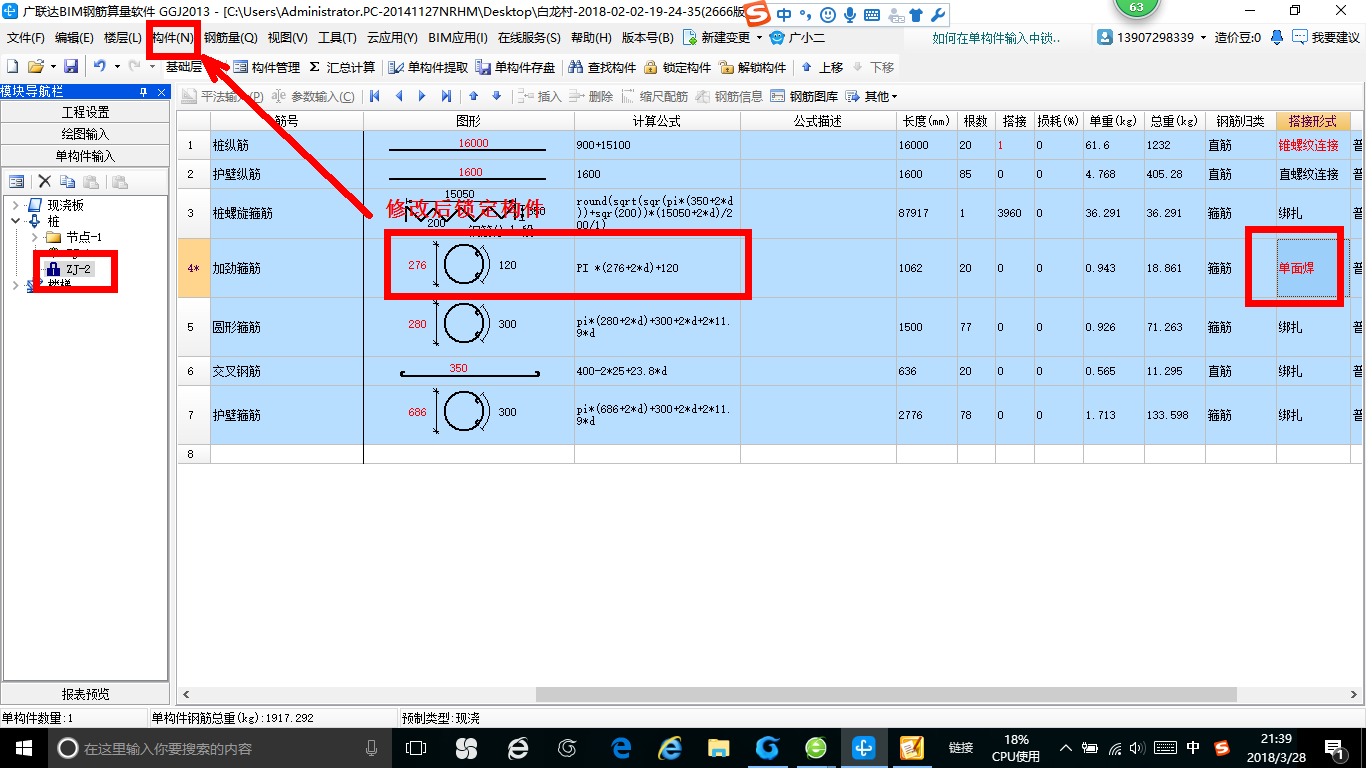Pin the 模块导航栏 panel

click(143, 92)
